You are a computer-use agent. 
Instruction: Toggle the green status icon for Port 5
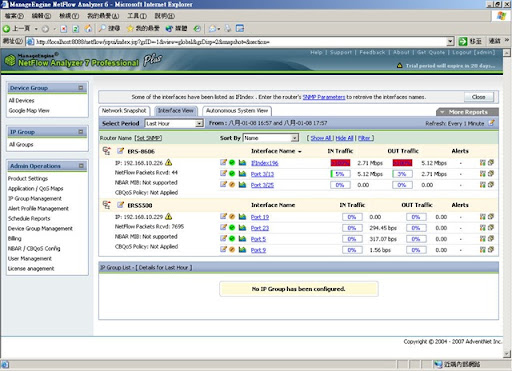(232, 239)
